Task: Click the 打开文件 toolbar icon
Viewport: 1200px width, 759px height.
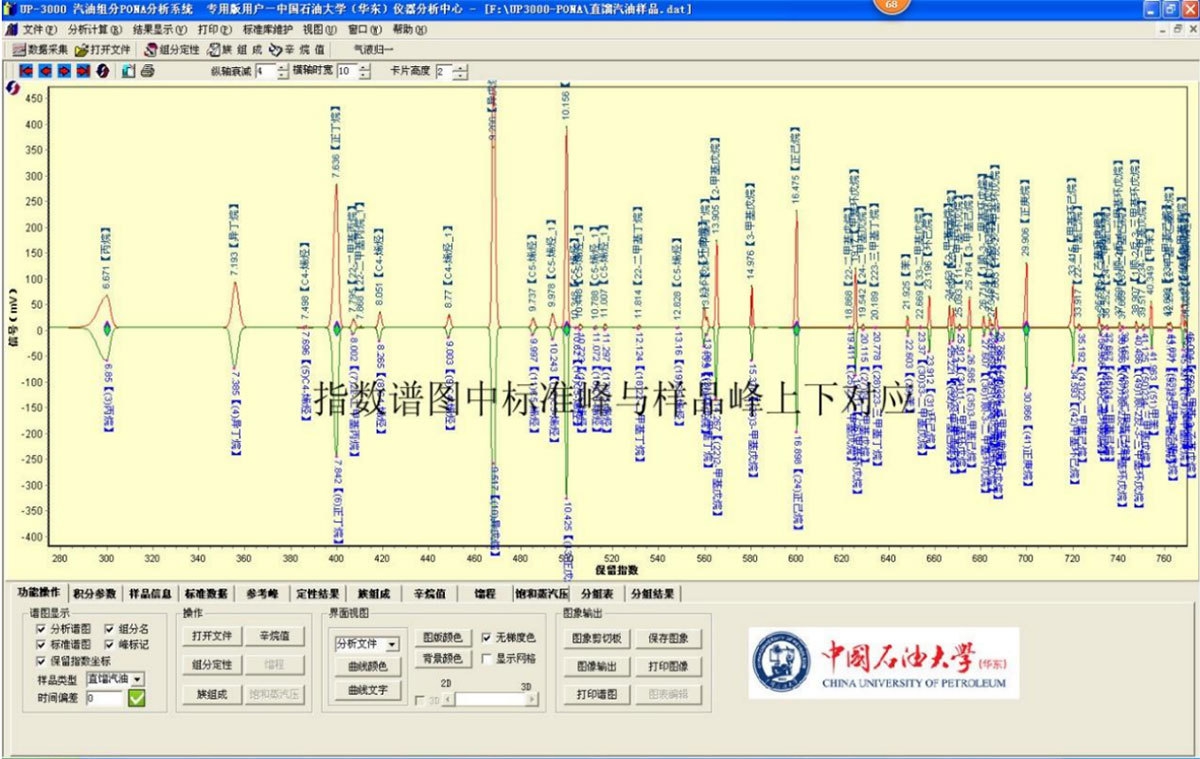Action: coord(81,49)
